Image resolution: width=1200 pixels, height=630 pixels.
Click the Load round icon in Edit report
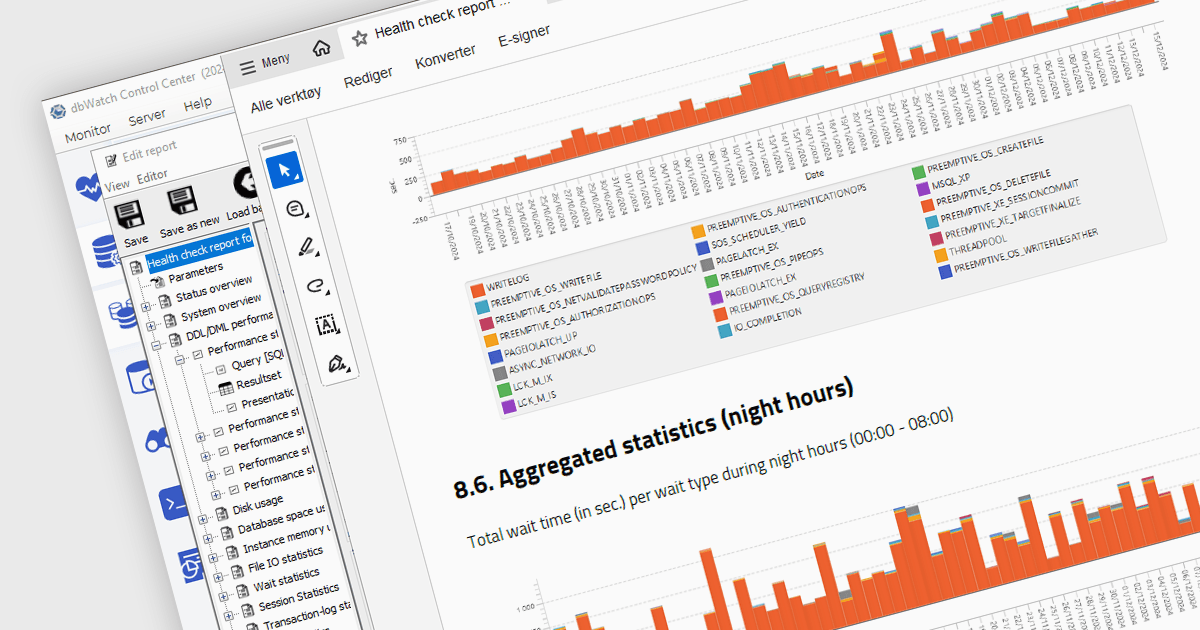tap(246, 184)
